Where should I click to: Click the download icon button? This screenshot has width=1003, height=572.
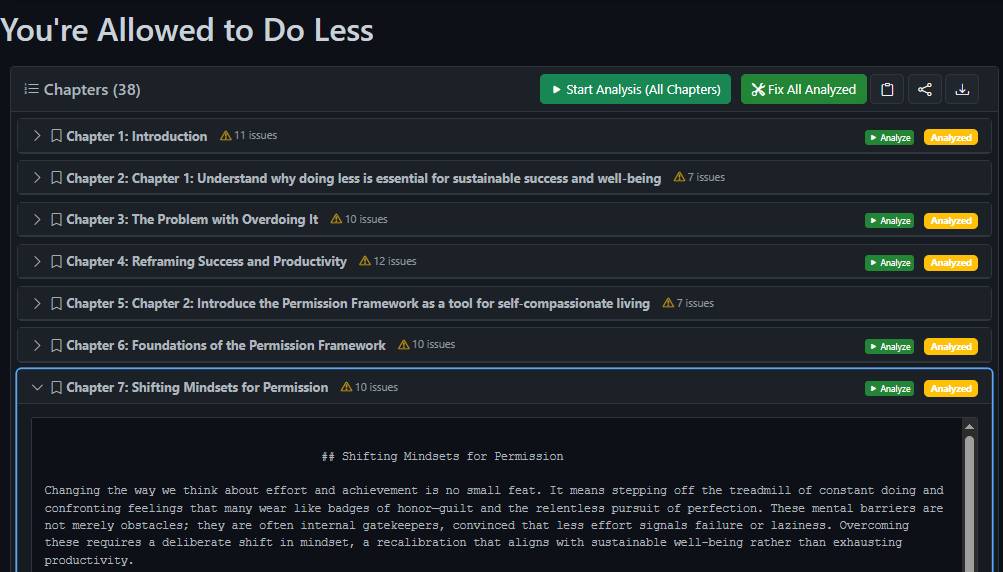(x=962, y=89)
